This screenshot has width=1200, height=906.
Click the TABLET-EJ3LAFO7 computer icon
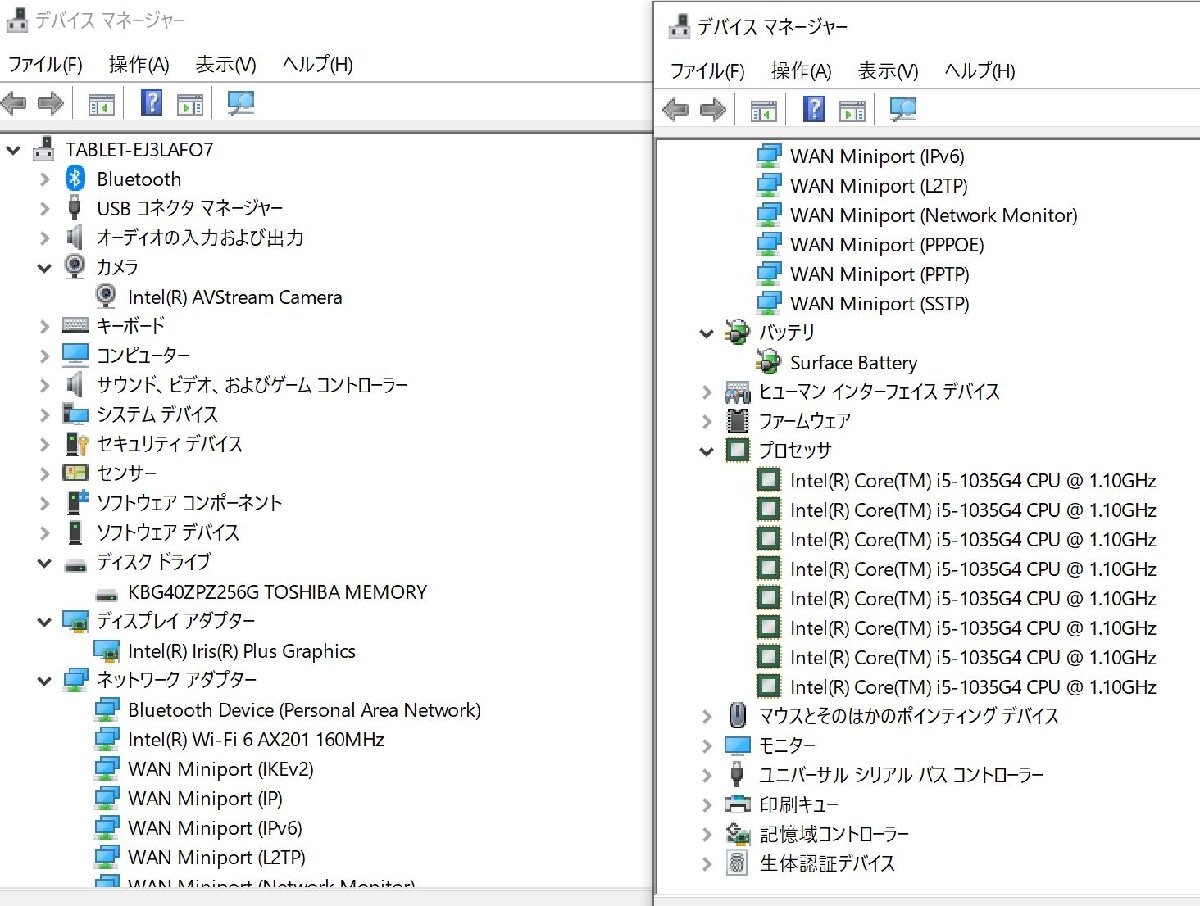(x=44, y=149)
